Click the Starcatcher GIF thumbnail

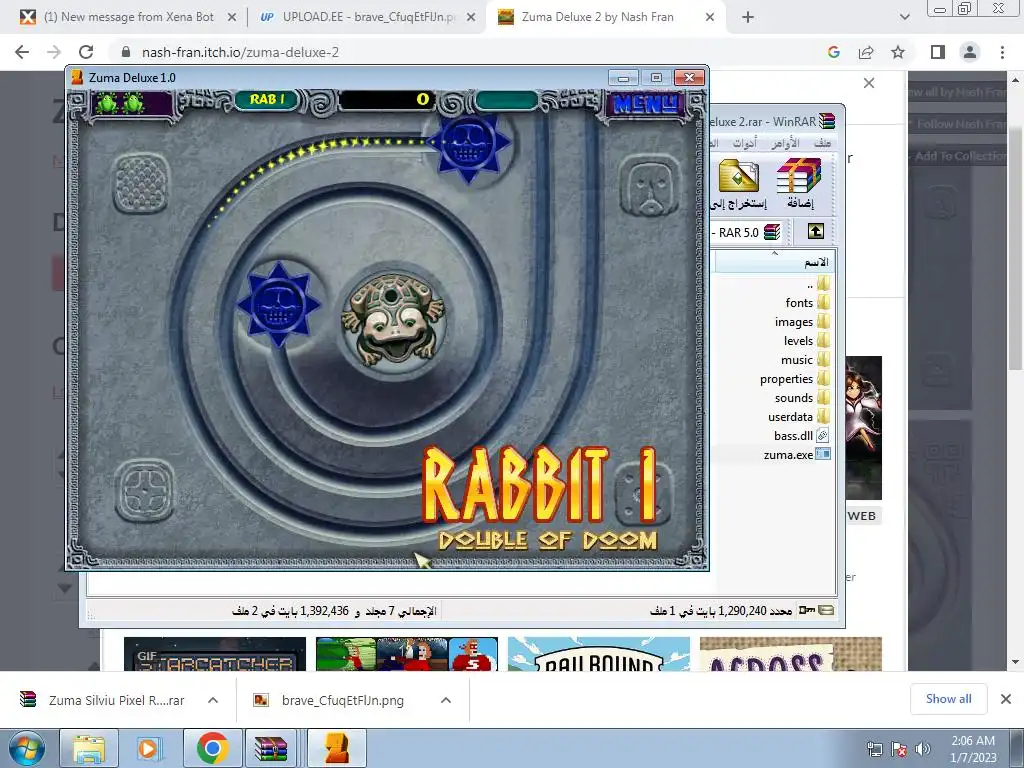point(215,654)
